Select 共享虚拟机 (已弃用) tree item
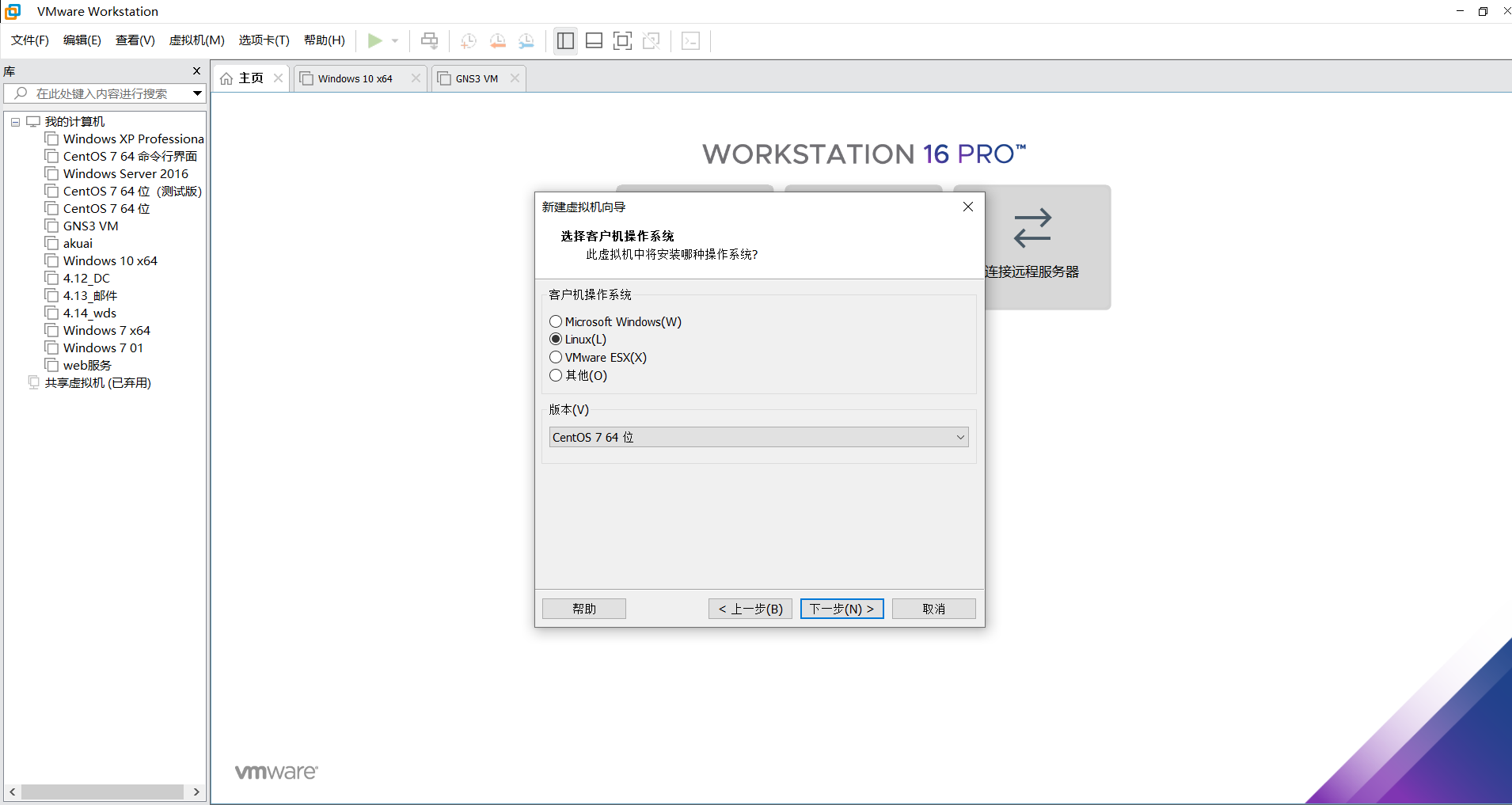The image size is (1512, 805). (89, 383)
